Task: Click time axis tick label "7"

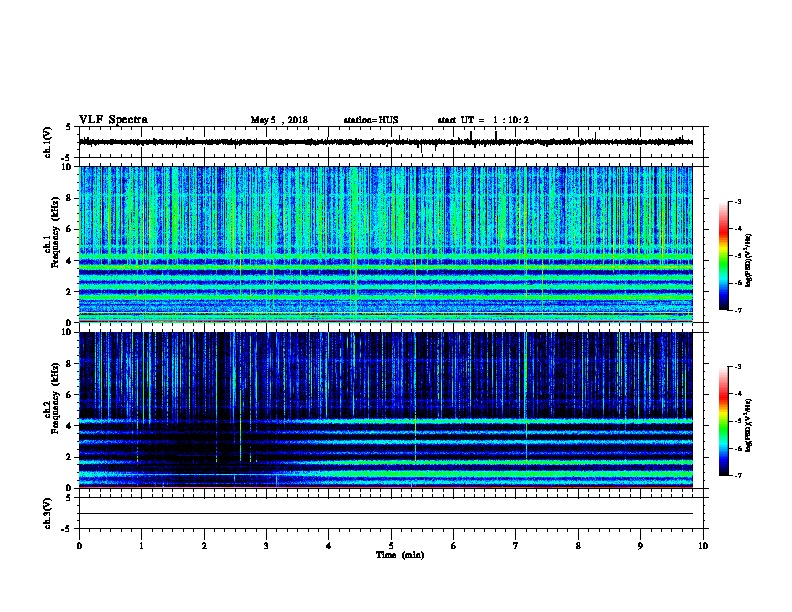Action: [516, 546]
